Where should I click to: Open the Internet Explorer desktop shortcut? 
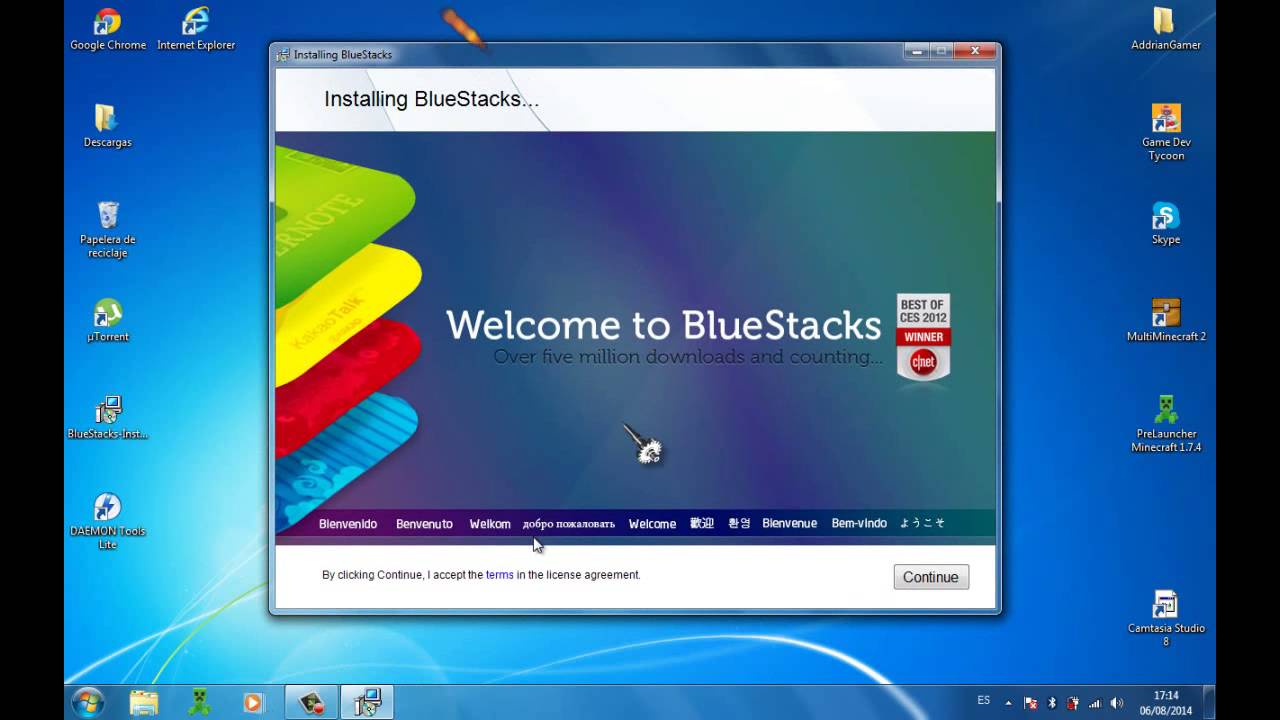(196, 30)
